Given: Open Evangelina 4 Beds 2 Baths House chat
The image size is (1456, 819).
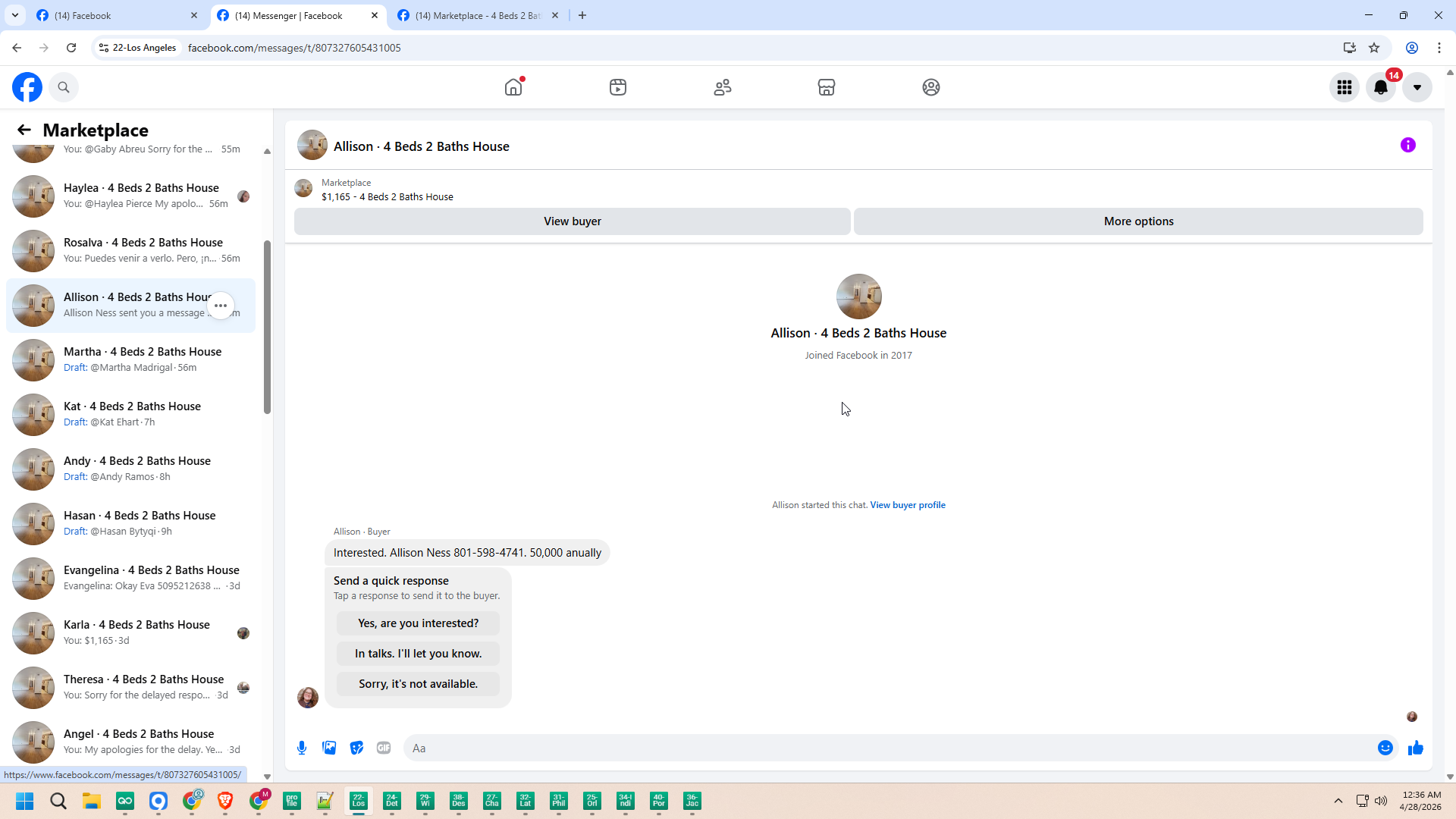Looking at the screenshot, I should pos(130,579).
